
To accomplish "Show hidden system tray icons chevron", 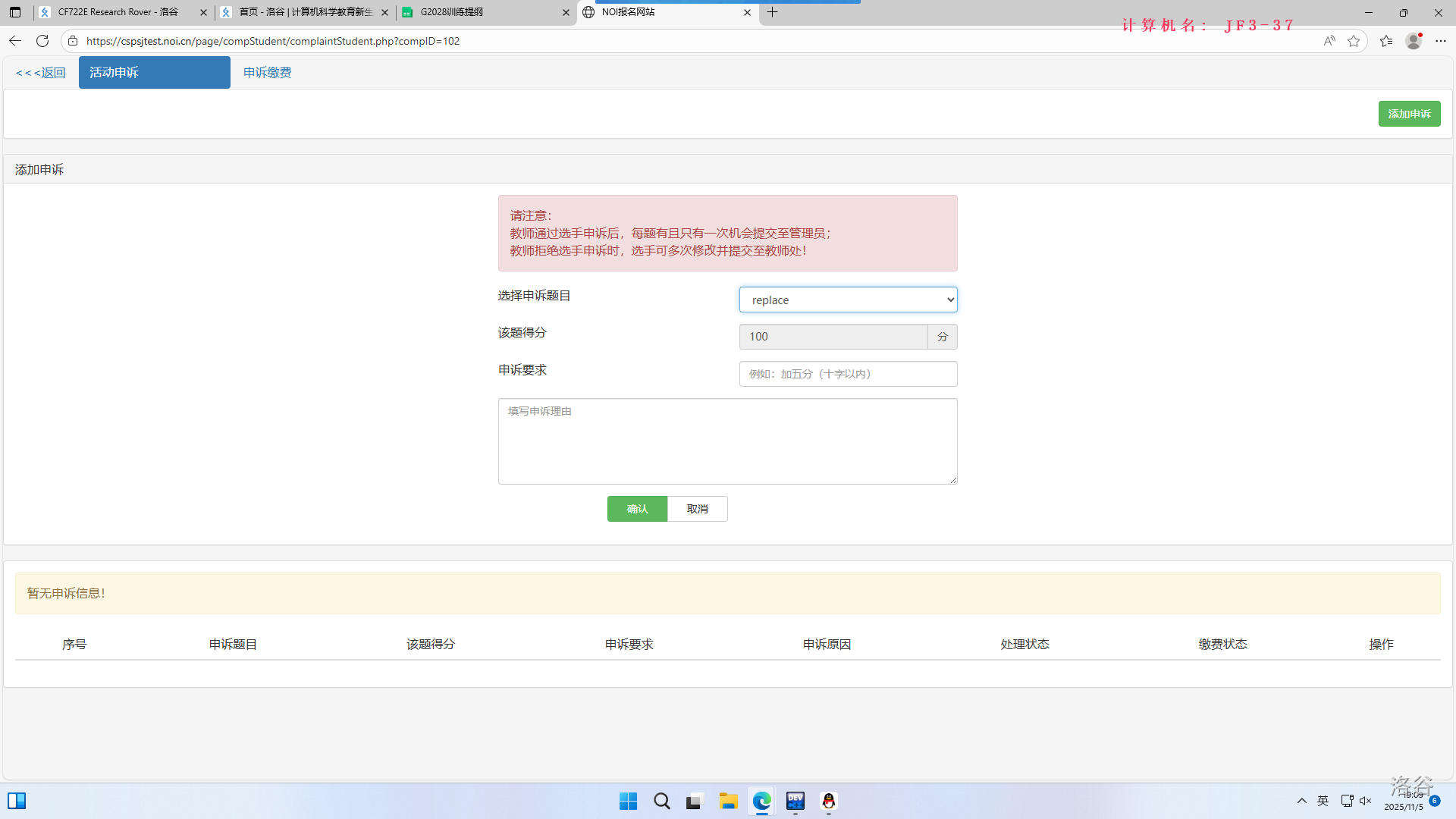I will [1302, 801].
